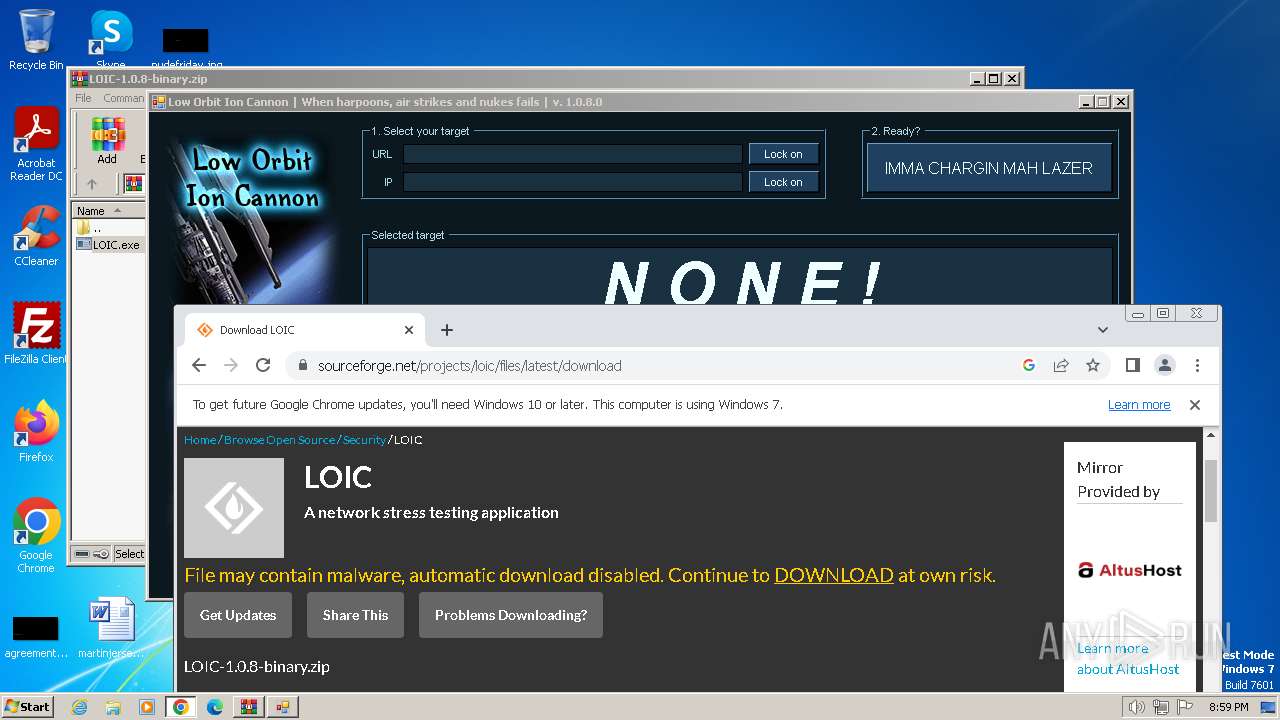Go to the Home breadcrumb link
Viewport: 1280px width, 720px height.
[200, 440]
